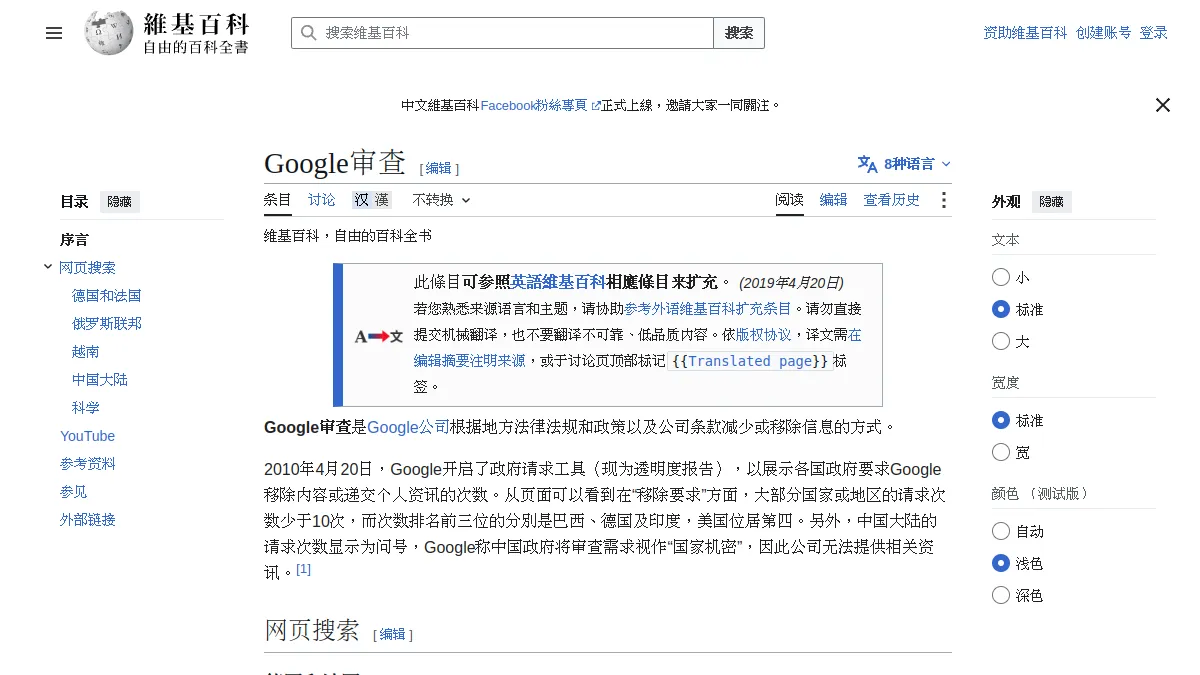
Task: Click the A-to-文 translation notice icon
Action: coord(378,337)
